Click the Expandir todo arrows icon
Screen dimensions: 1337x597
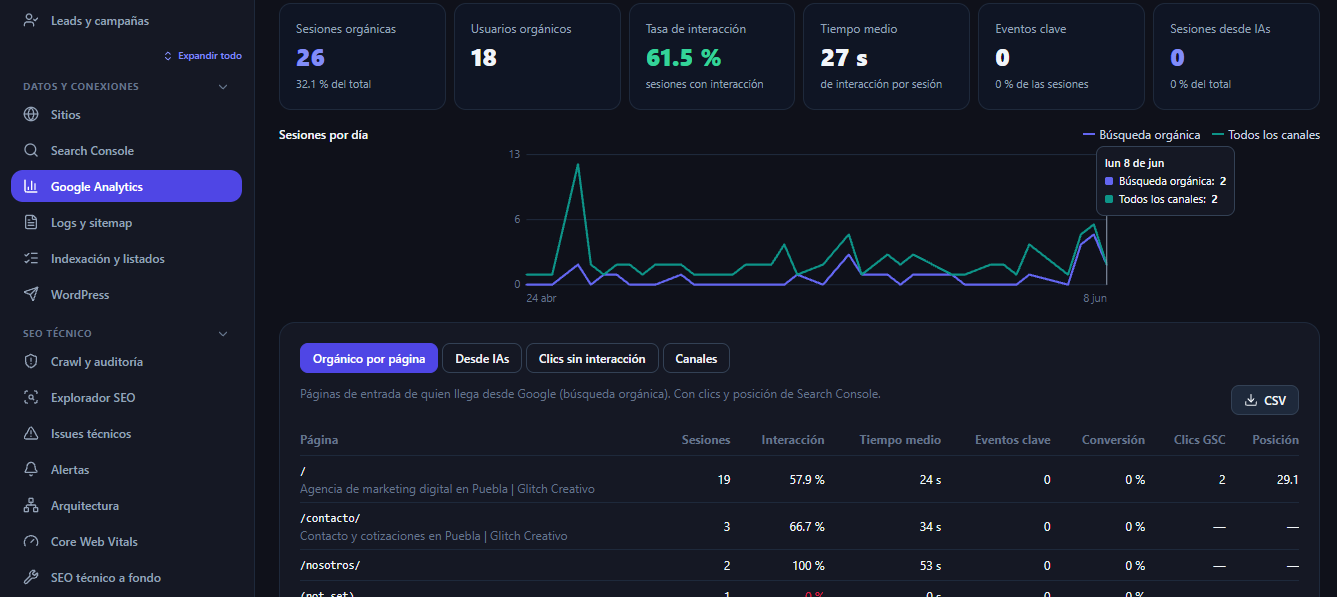(168, 56)
